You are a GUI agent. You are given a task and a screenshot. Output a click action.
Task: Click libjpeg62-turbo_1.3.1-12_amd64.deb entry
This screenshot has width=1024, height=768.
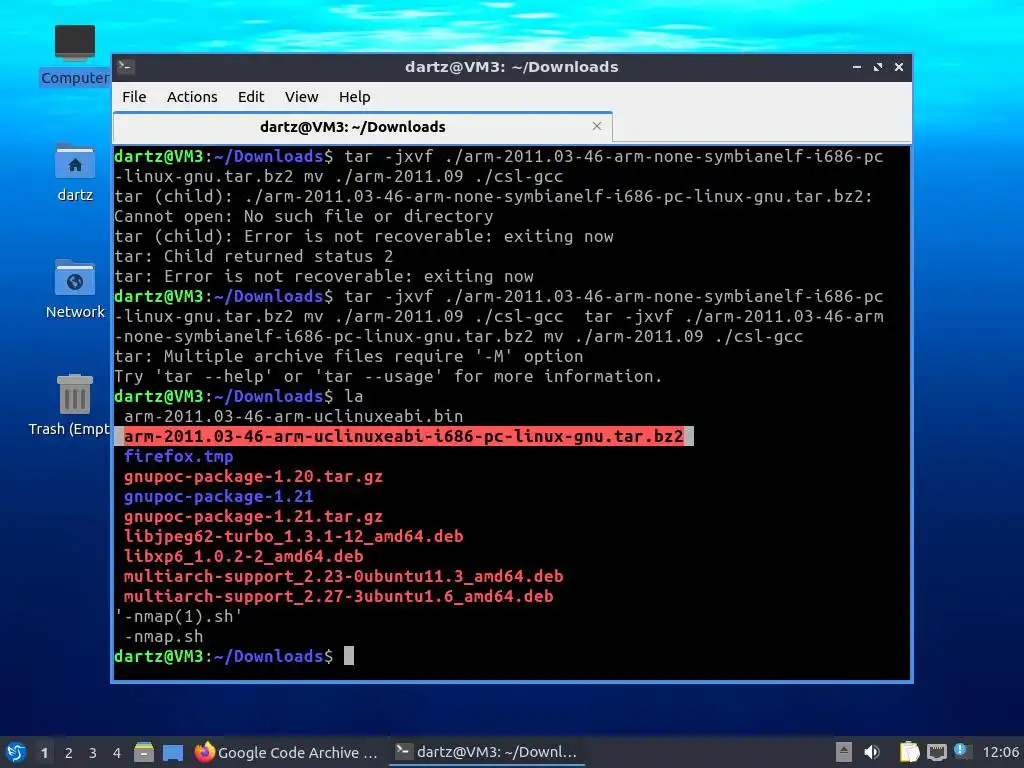point(293,536)
